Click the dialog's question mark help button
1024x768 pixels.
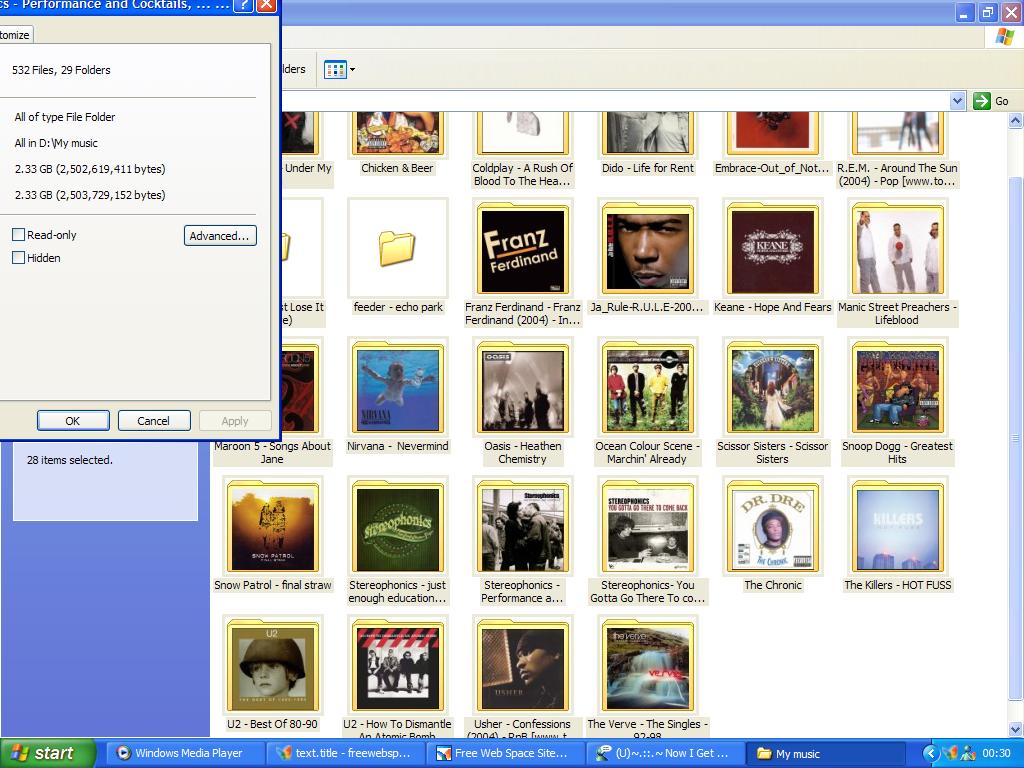point(243,5)
